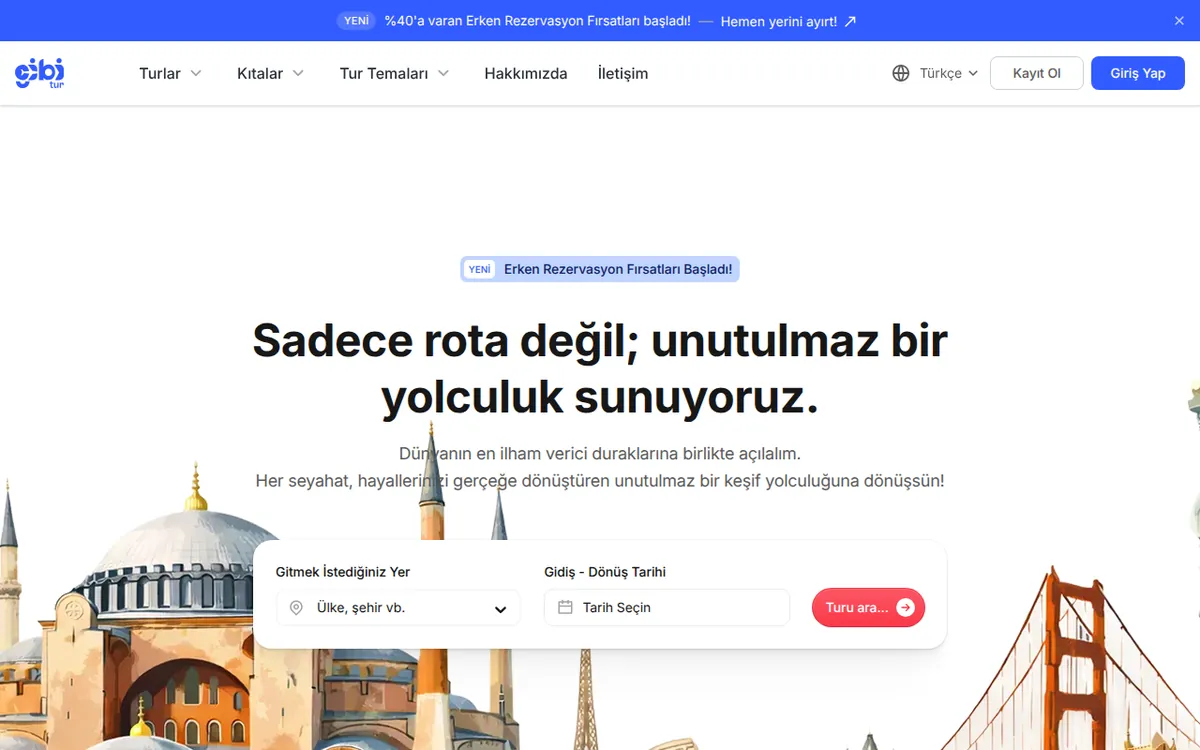This screenshot has height=750, width=1200.
Task: Click the 'Kayıt Ol' button
Action: coord(1037,73)
